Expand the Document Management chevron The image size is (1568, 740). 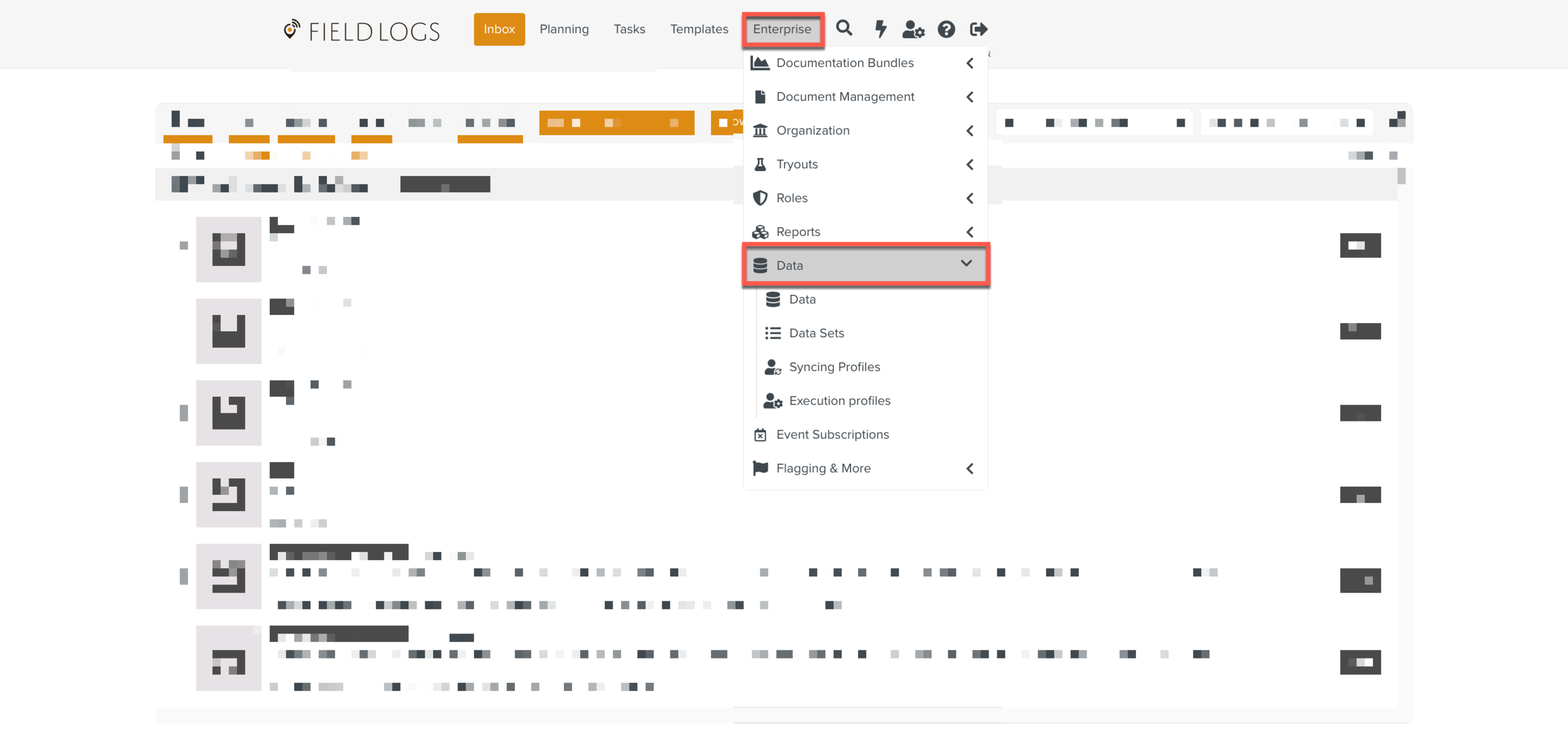(970, 97)
